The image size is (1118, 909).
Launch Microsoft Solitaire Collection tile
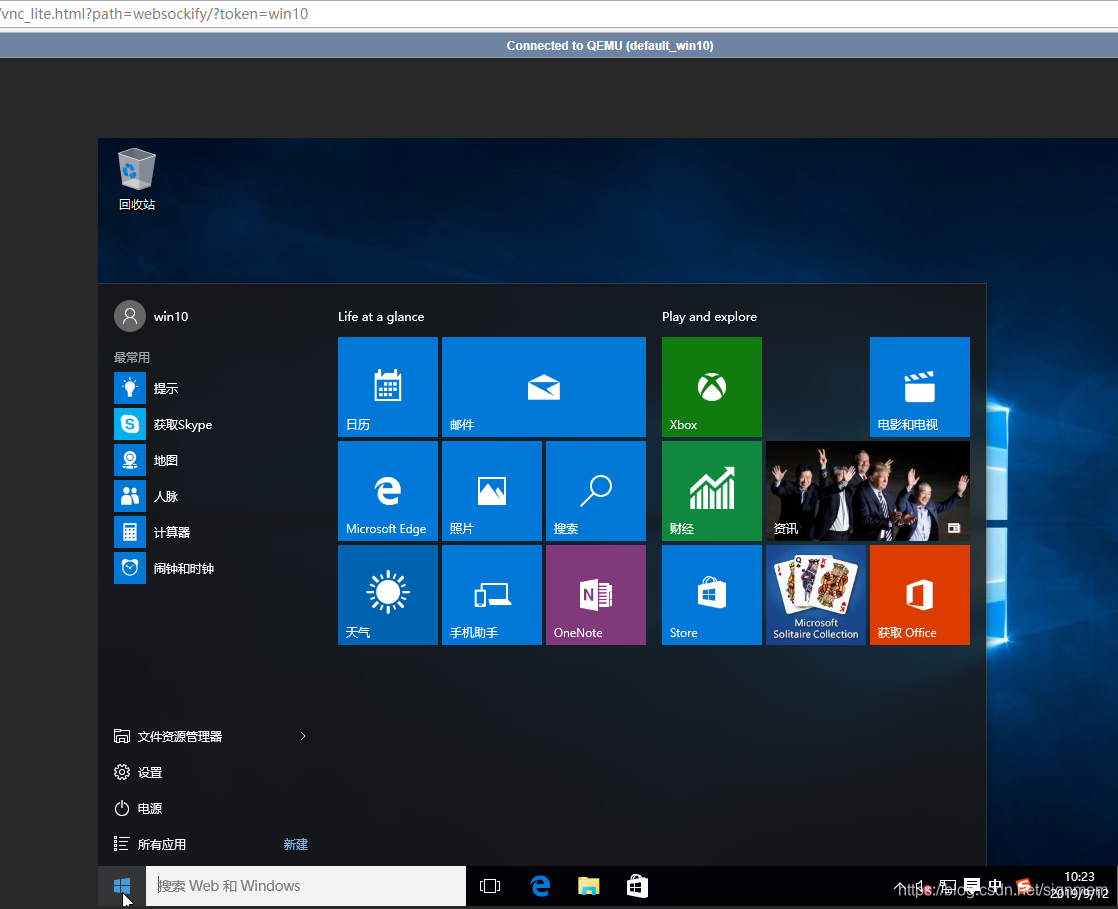[816, 595]
